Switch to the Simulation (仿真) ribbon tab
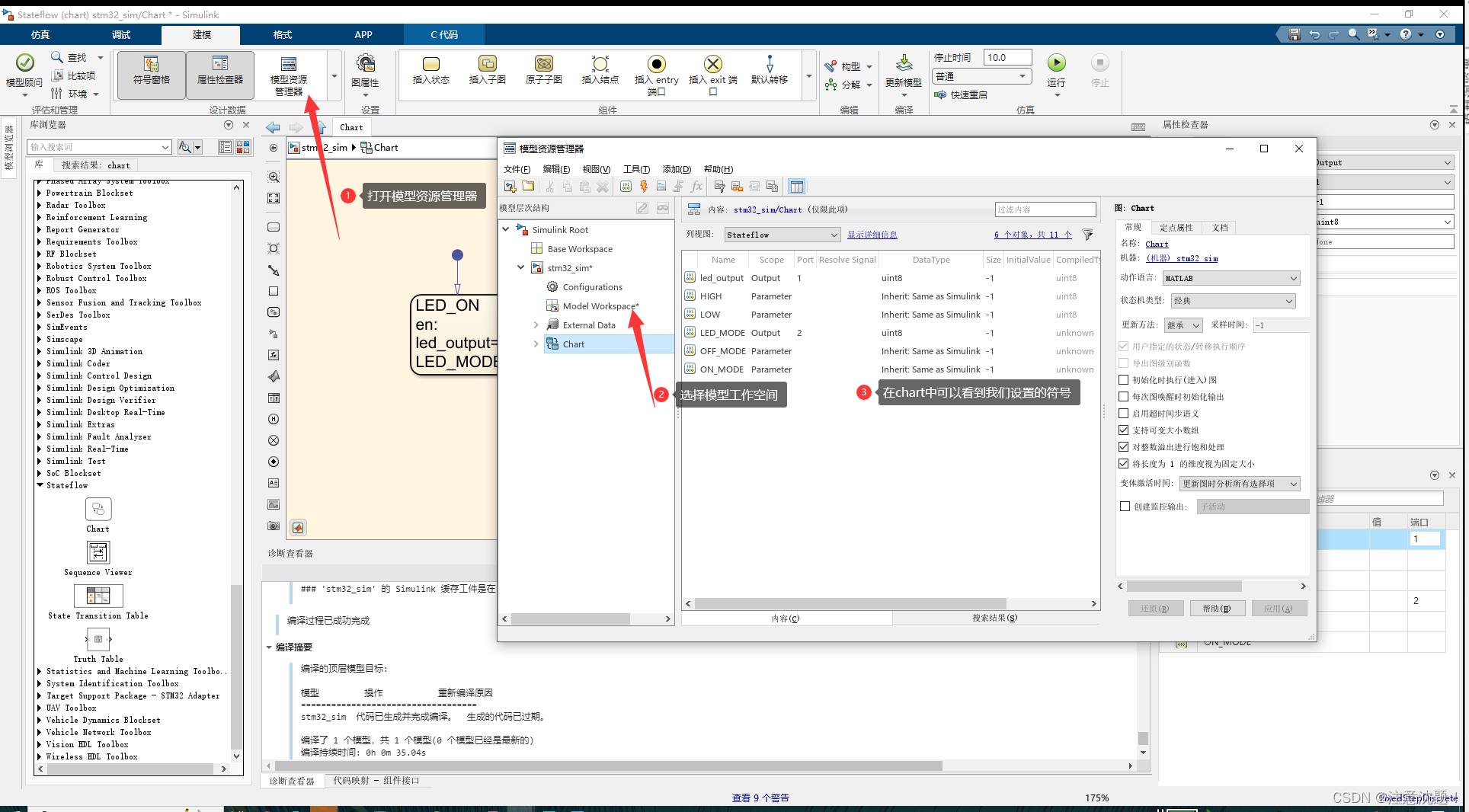1469x812 pixels. click(x=40, y=35)
